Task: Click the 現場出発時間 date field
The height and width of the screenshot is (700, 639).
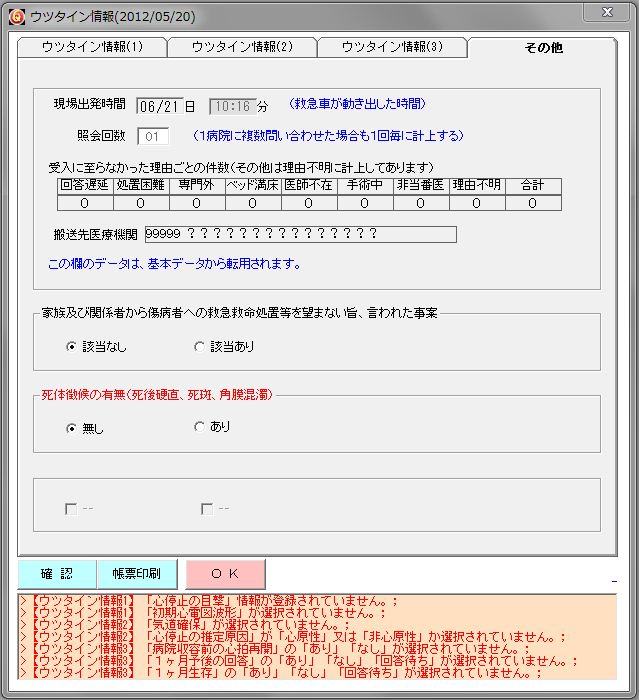Action: (158, 105)
